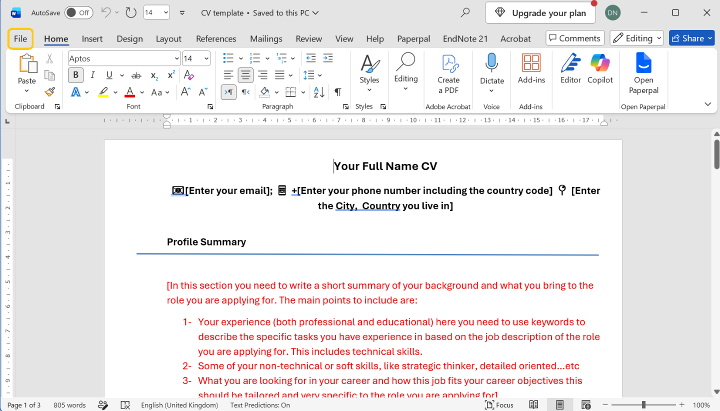Redo the last action
Image resolution: width=720 pixels, height=411 pixels.
click(x=131, y=12)
